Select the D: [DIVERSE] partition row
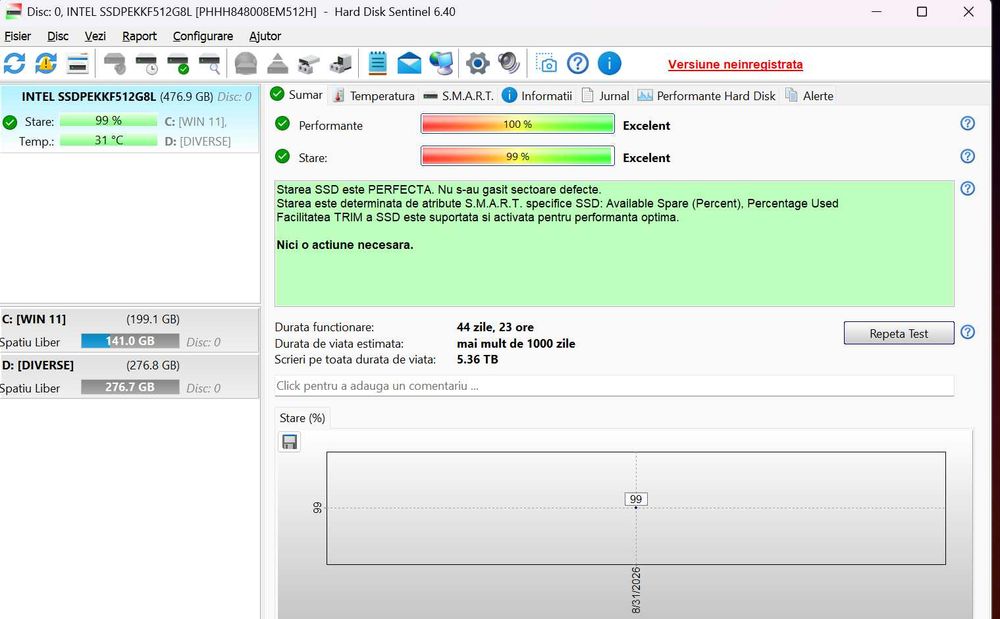Viewport: 1000px width, 619px height. 129,376
